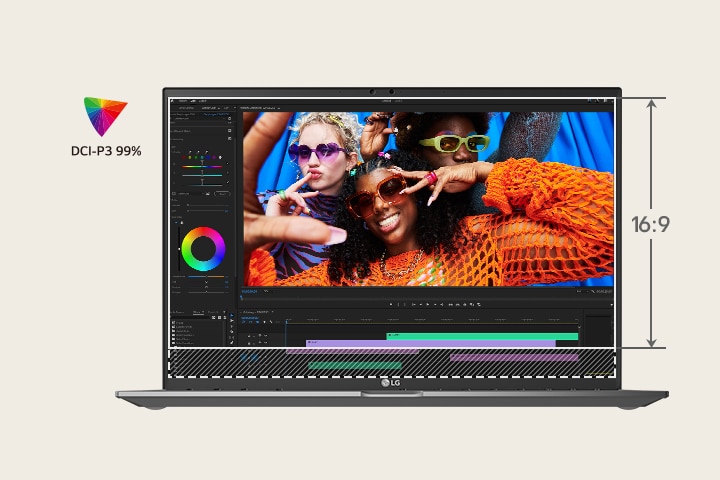Viewport: 720px width, 480px height.
Task: Click the Program Monitor video preview
Action: point(427,198)
